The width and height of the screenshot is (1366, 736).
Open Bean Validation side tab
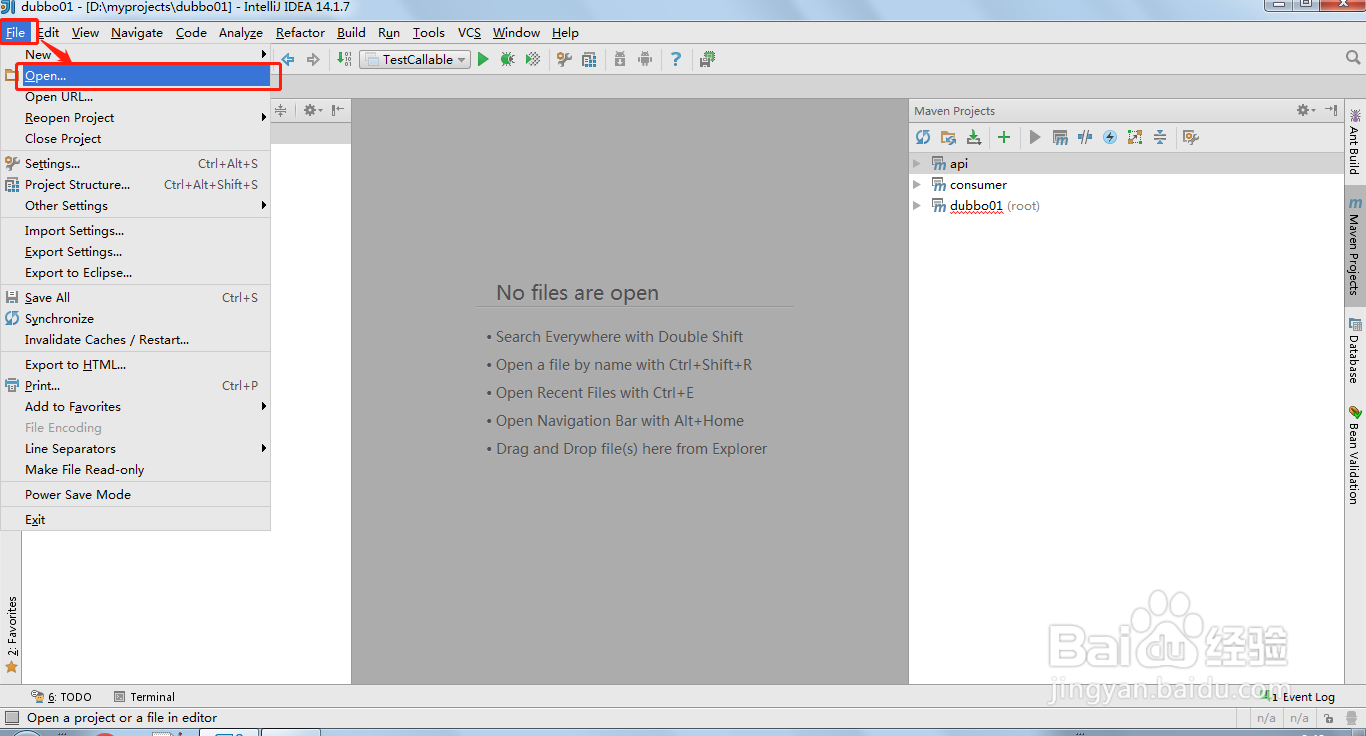point(1354,455)
